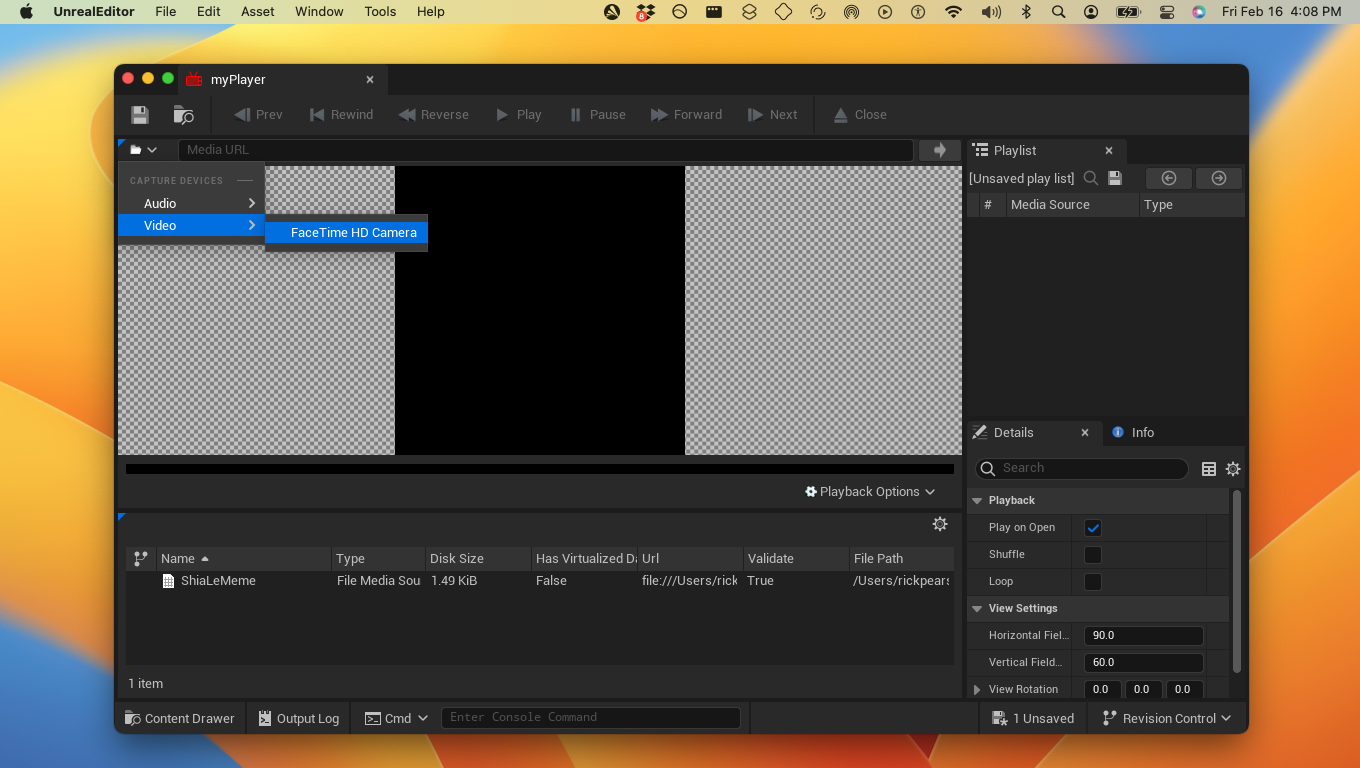Viewport: 1360px width, 768px height.
Task: Enable the Shuffle checkbox
Action: click(x=1093, y=555)
